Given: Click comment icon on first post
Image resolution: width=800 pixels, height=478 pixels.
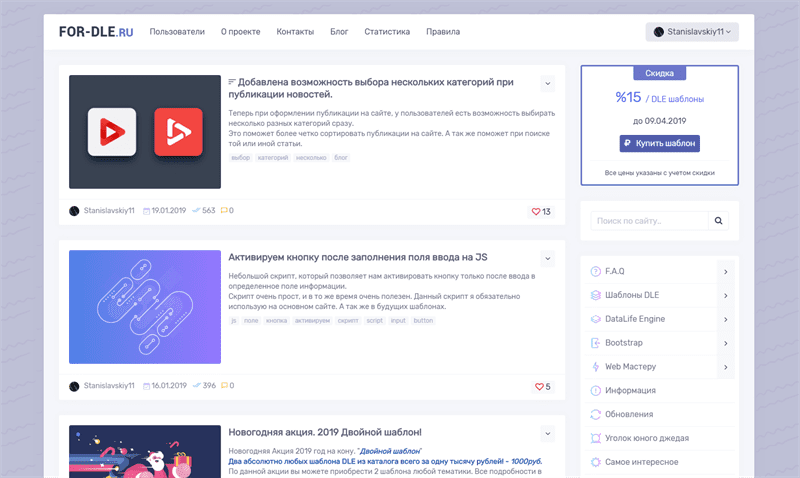Looking at the screenshot, I should [224, 211].
